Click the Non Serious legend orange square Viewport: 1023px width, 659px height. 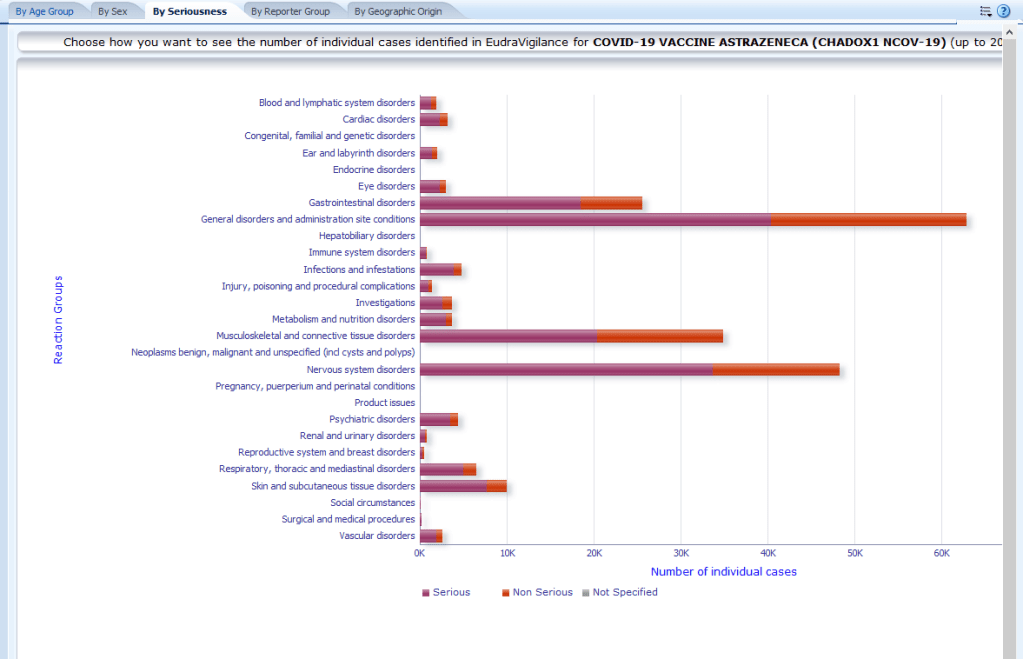point(506,593)
